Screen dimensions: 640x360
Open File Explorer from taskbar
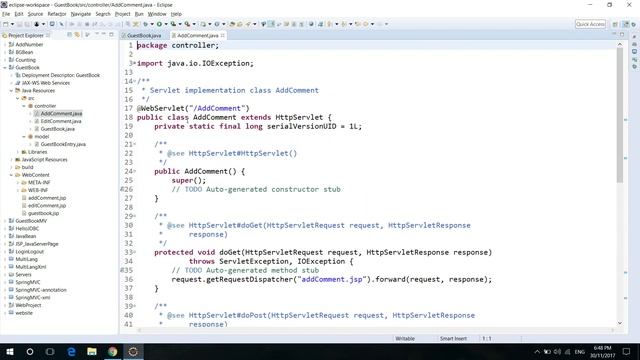[92, 351]
